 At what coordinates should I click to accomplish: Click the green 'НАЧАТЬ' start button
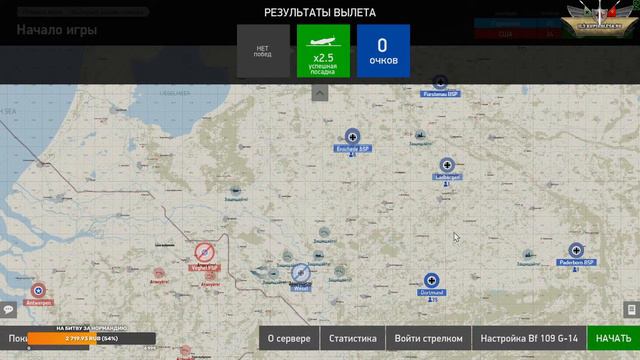coord(613,338)
